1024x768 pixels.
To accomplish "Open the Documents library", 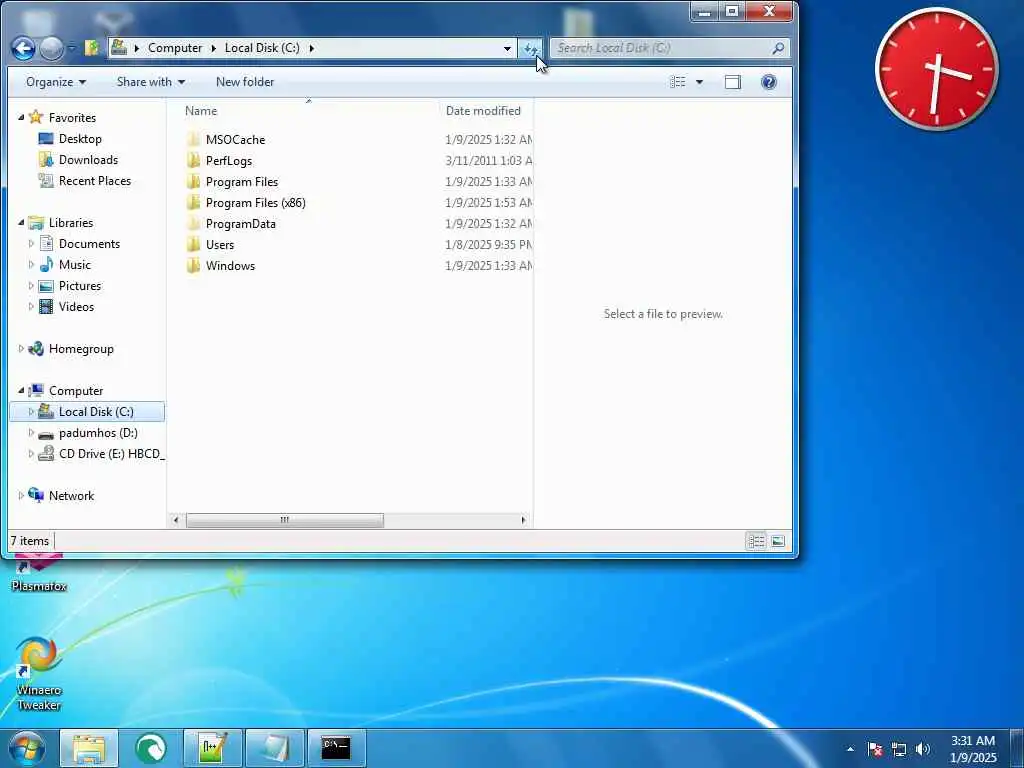I will [x=89, y=244].
